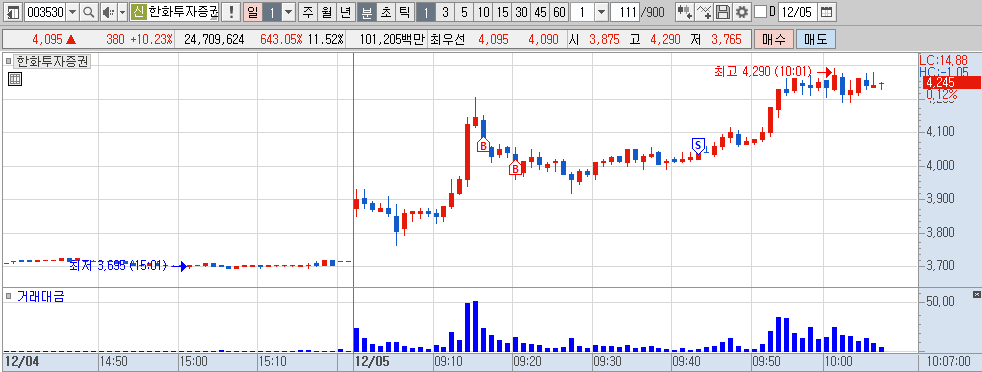Expand the 일 period count dropdown
The height and width of the screenshot is (372, 982).
[x=288, y=12]
